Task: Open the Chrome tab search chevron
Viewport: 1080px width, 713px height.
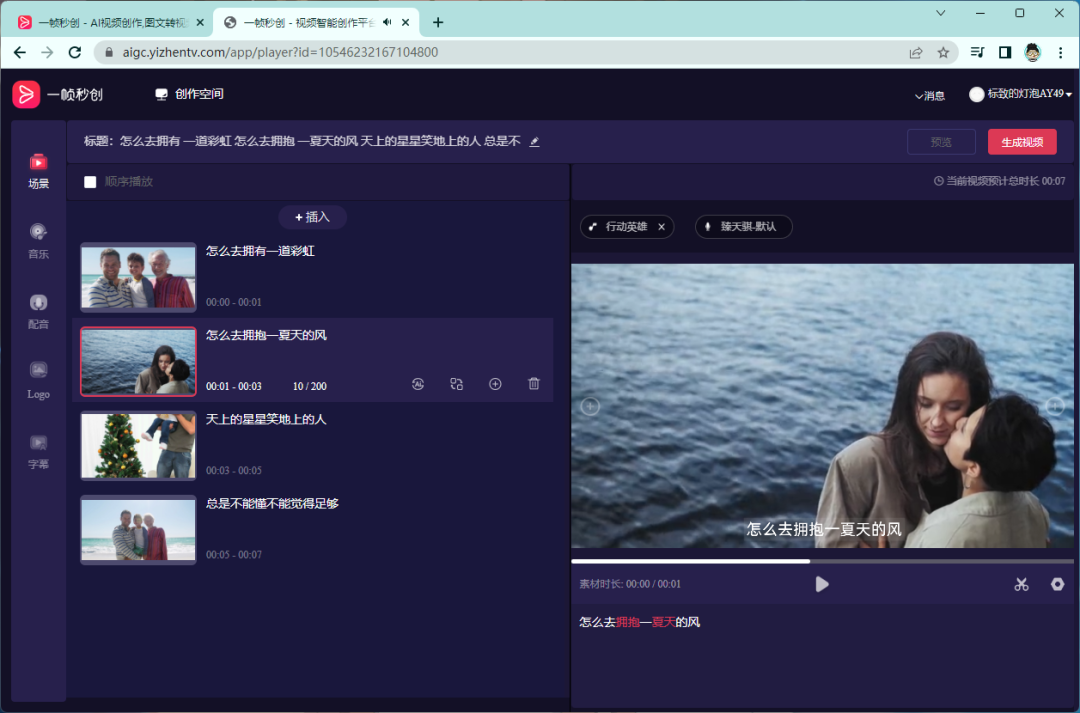Action: coord(941,13)
